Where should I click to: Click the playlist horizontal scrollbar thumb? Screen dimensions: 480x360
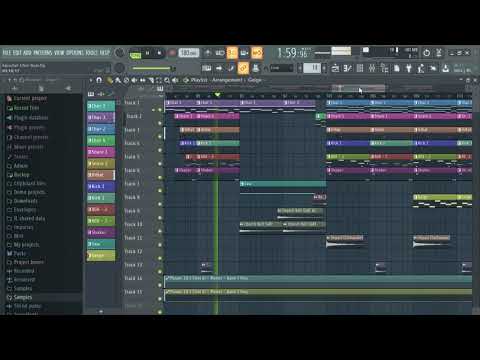(358, 88)
